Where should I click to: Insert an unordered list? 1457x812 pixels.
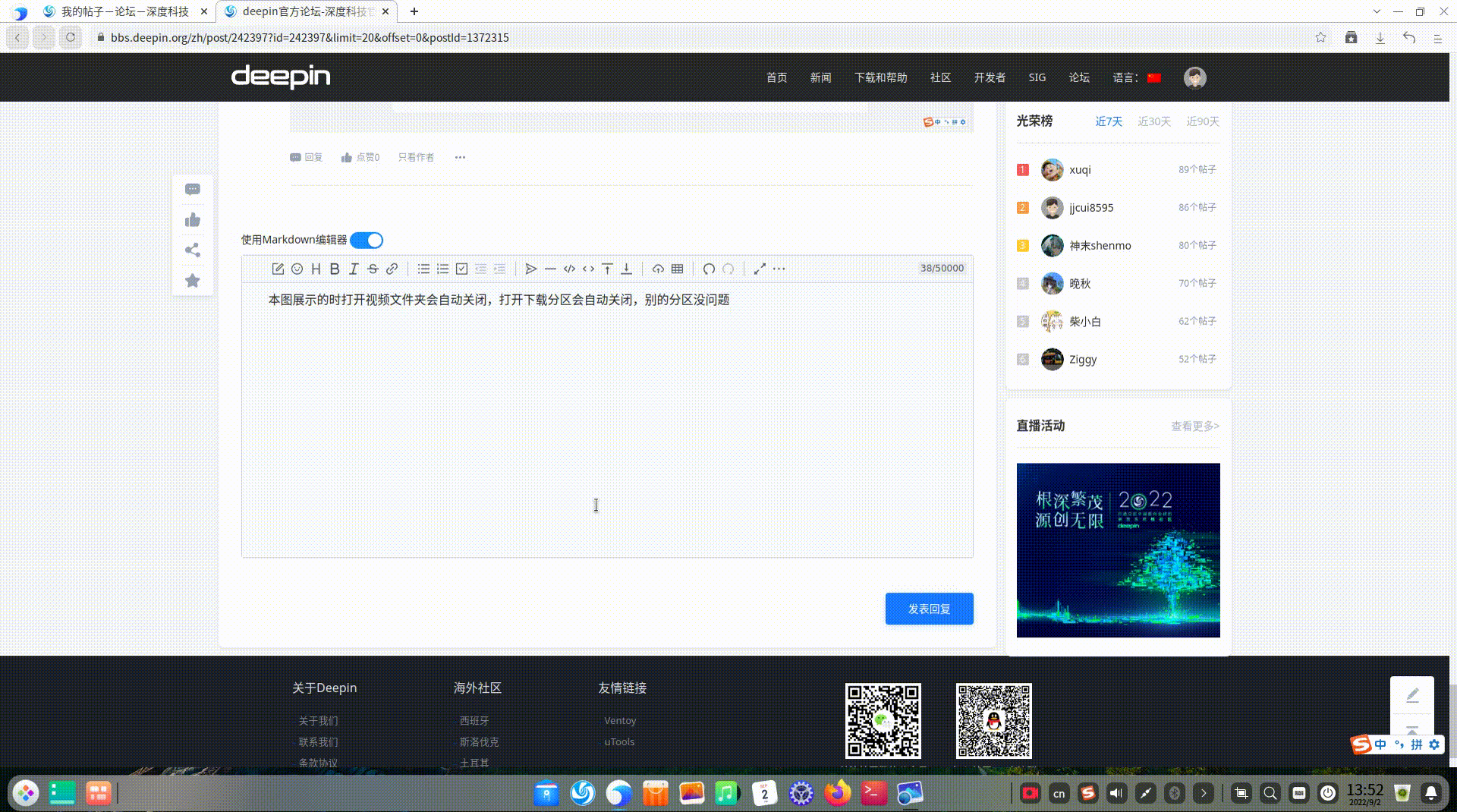(424, 269)
